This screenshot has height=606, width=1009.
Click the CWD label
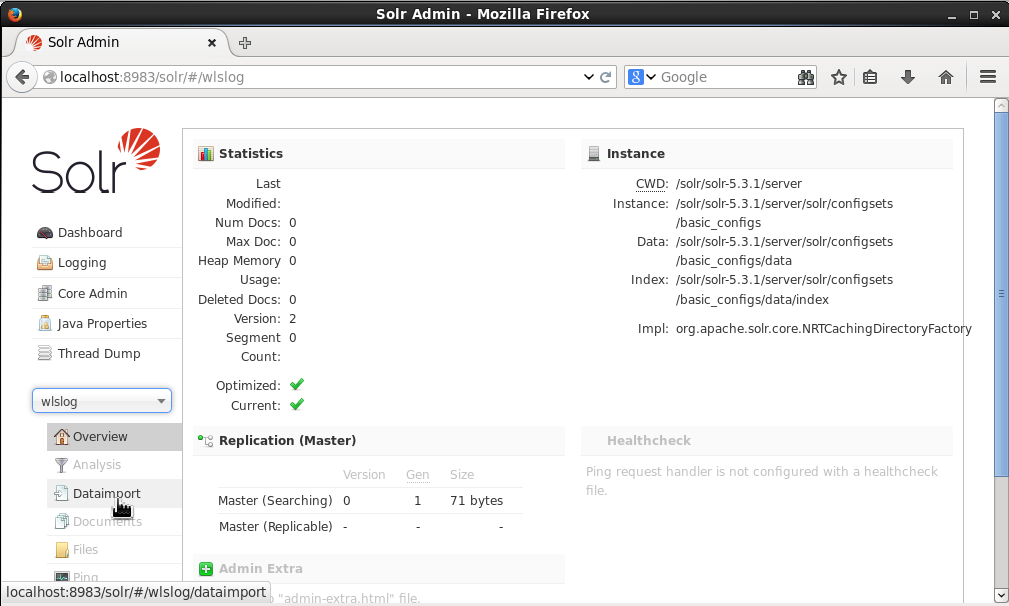pyautogui.click(x=652, y=184)
